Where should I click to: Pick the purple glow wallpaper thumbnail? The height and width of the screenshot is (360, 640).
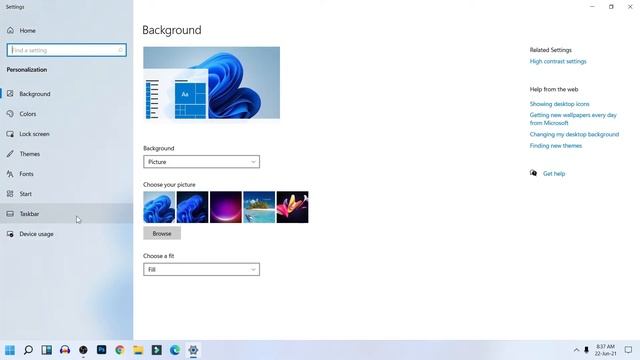(x=226, y=207)
